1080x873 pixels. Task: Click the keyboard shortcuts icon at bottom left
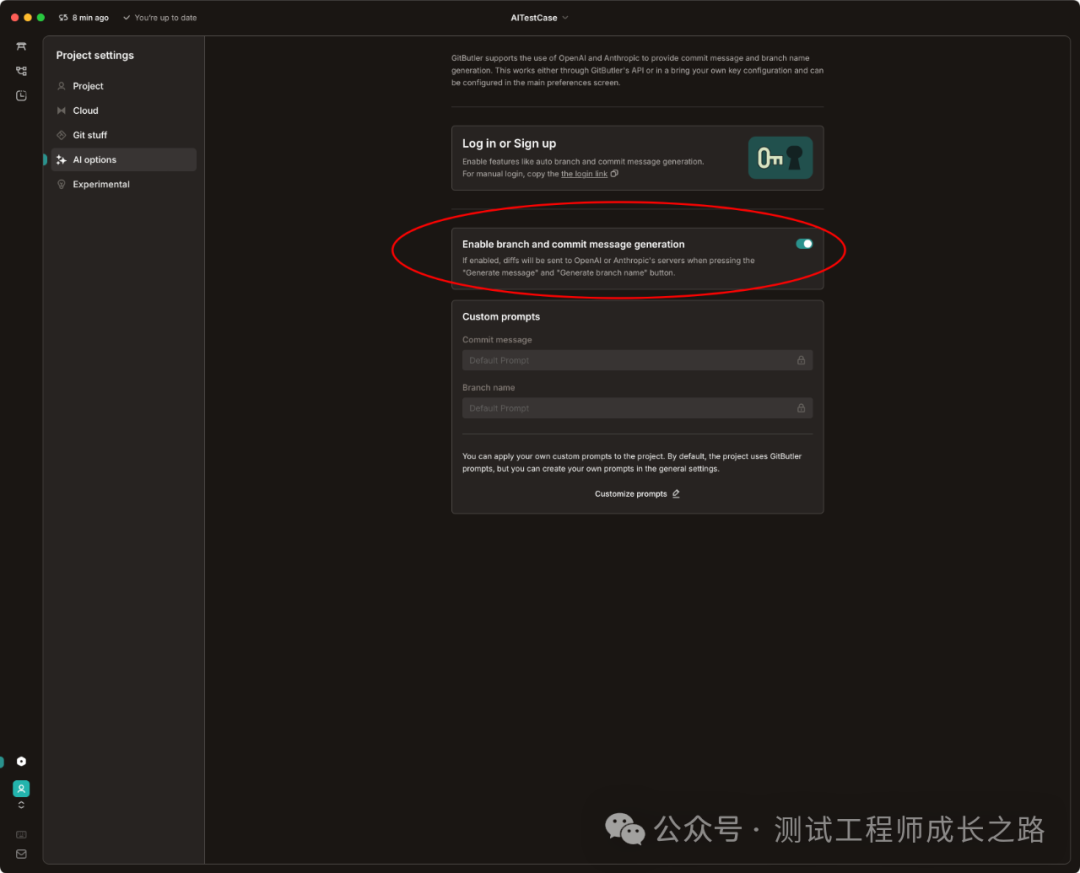pos(21,834)
